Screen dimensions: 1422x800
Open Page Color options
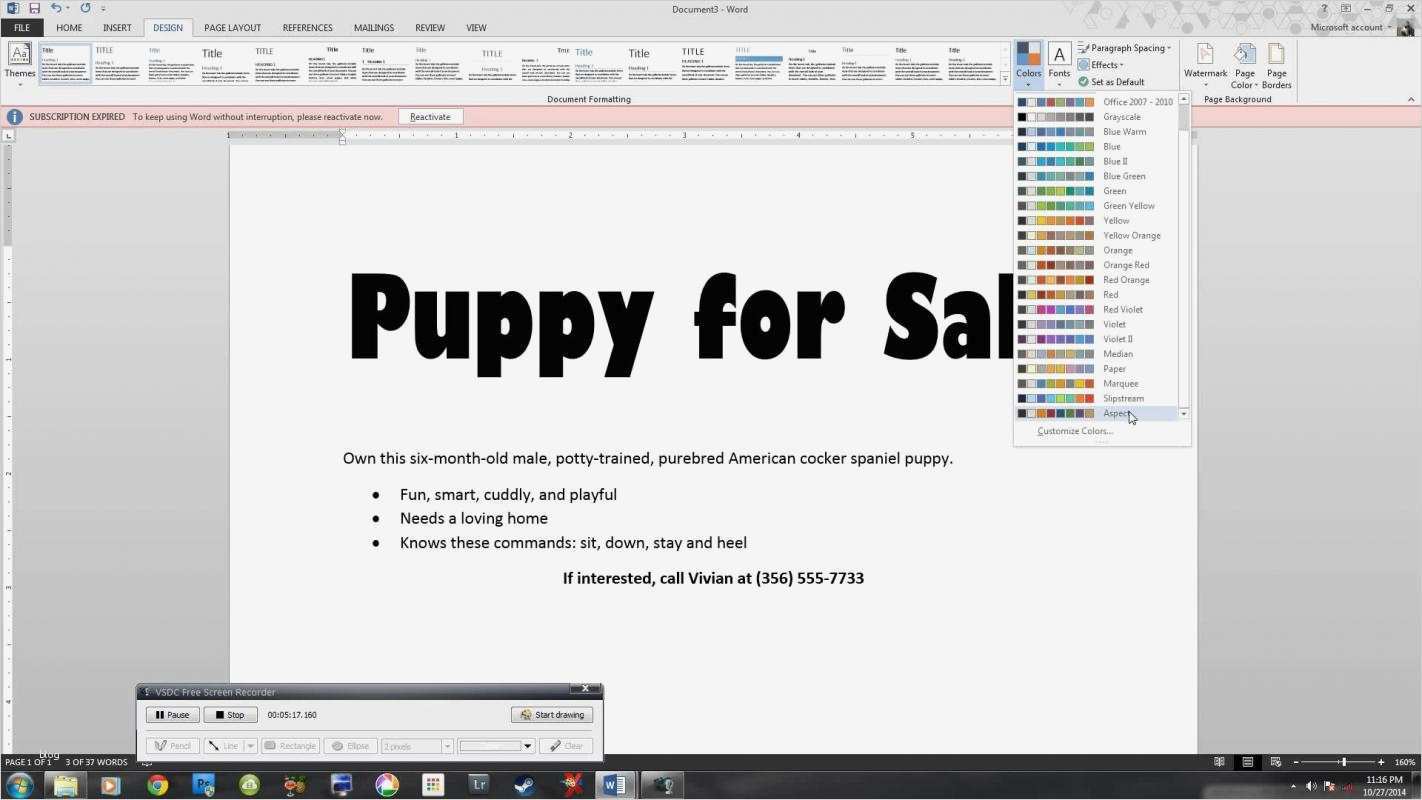pyautogui.click(x=1243, y=62)
